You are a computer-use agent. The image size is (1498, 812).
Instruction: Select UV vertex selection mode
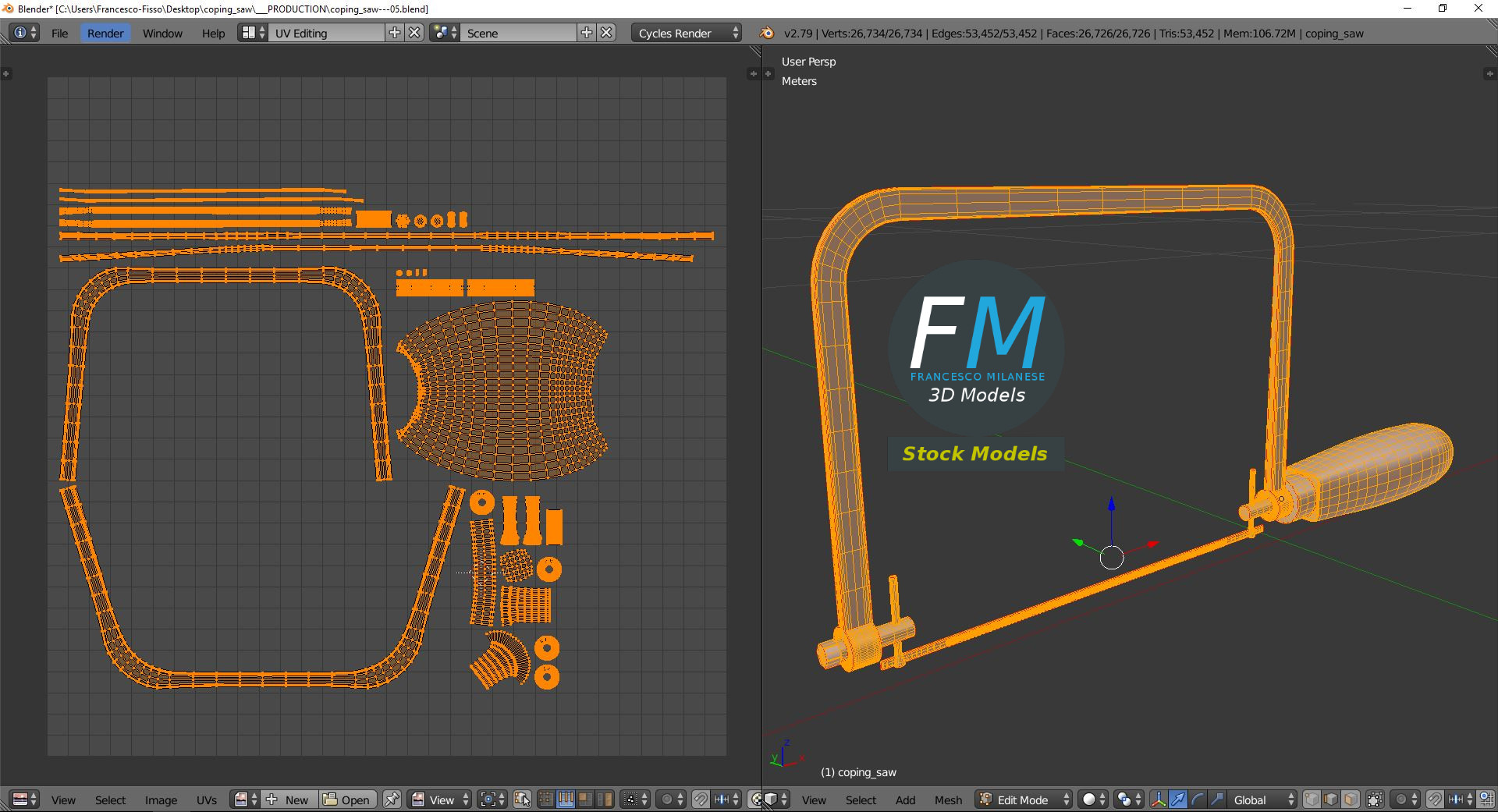pyautogui.click(x=546, y=800)
